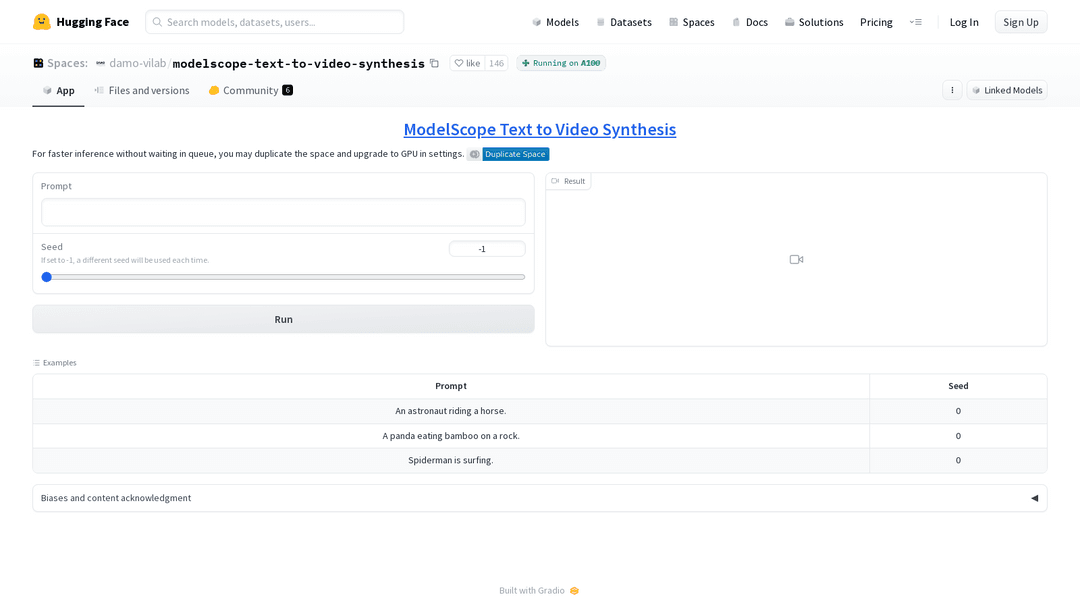Viewport: 1080px width, 608px height.
Task: Open Linked Models button
Action: point(1007,90)
